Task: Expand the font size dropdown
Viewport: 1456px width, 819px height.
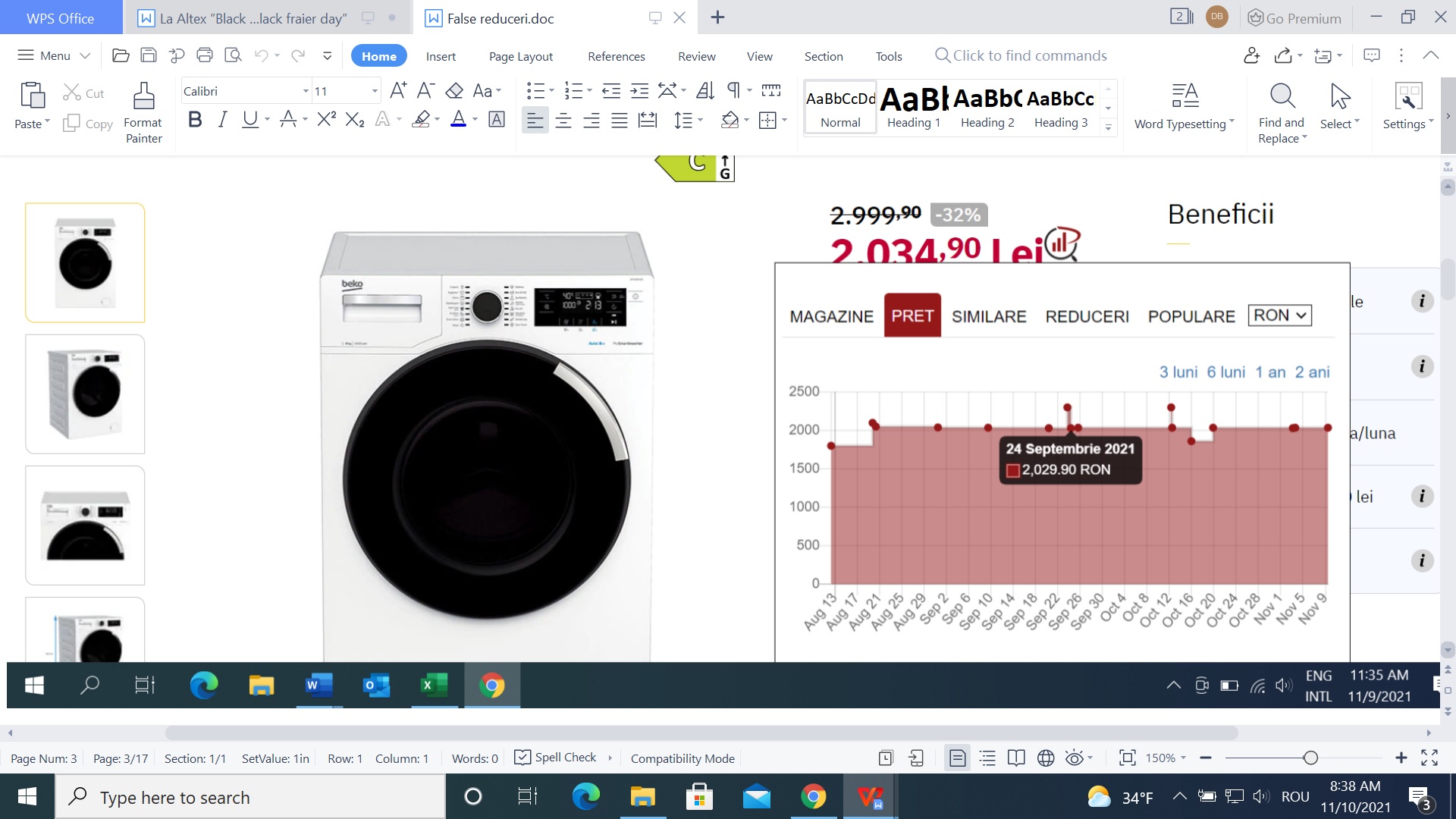Action: point(375,91)
